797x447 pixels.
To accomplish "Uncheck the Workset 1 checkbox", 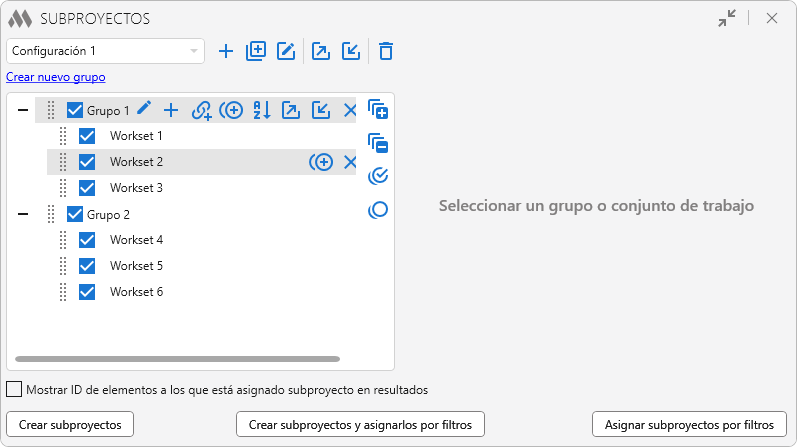I will pos(87,136).
